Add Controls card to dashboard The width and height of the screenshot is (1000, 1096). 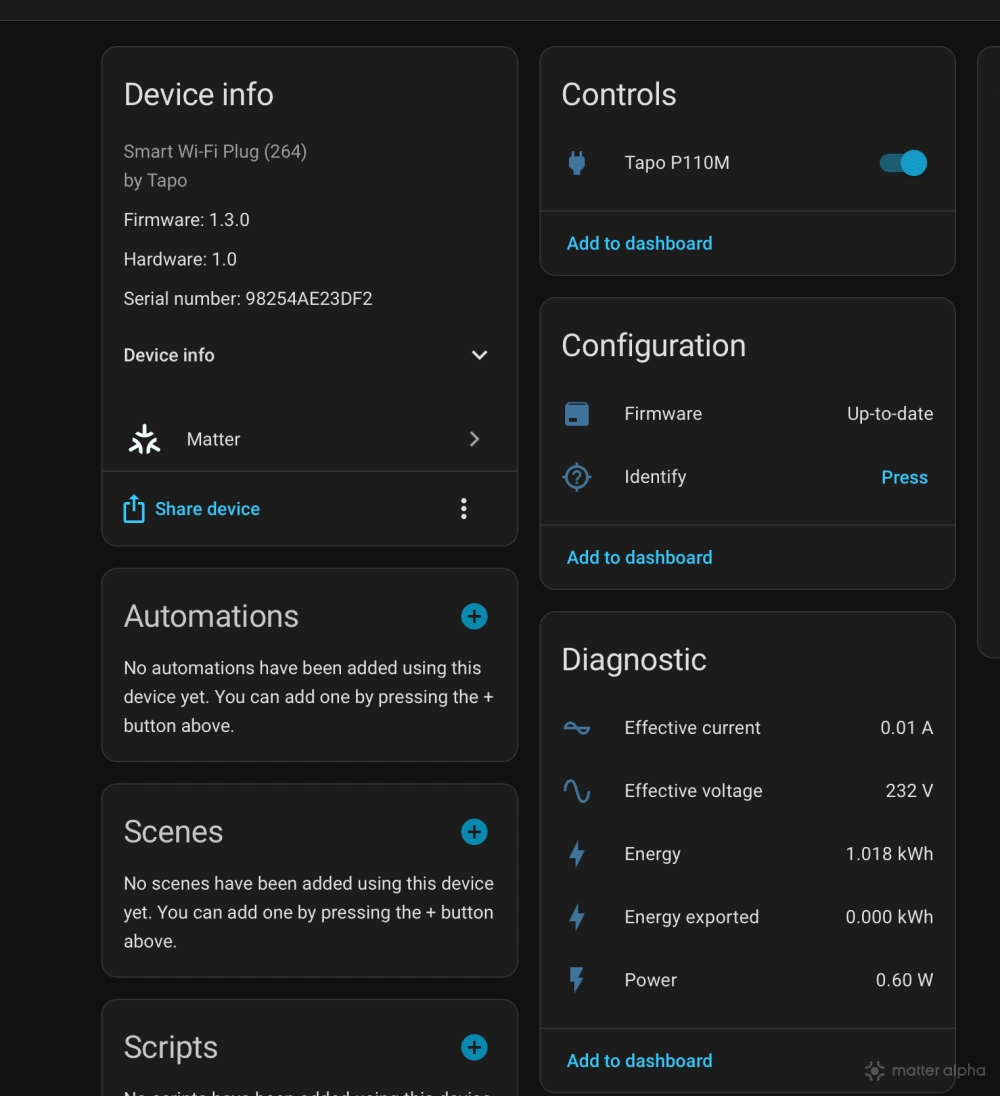tap(639, 243)
